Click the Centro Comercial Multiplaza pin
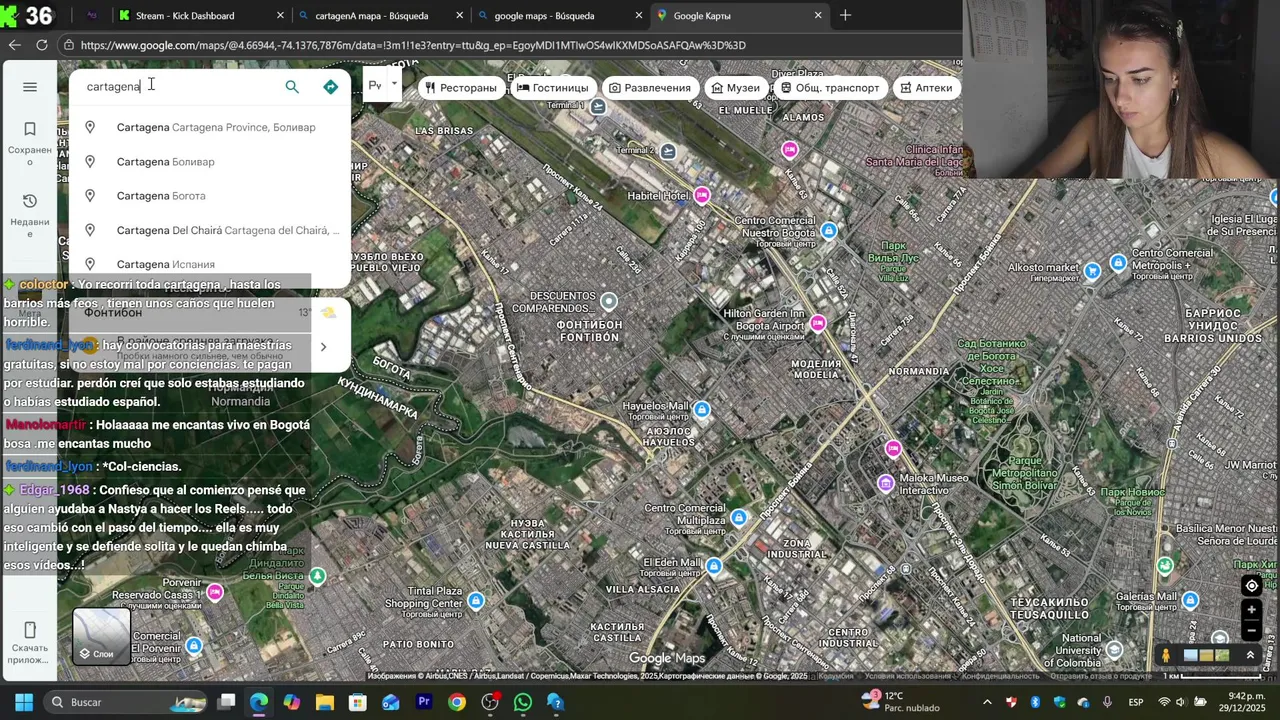Image resolution: width=1280 pixels, height=720 pixels. click(x=738, y=517)
